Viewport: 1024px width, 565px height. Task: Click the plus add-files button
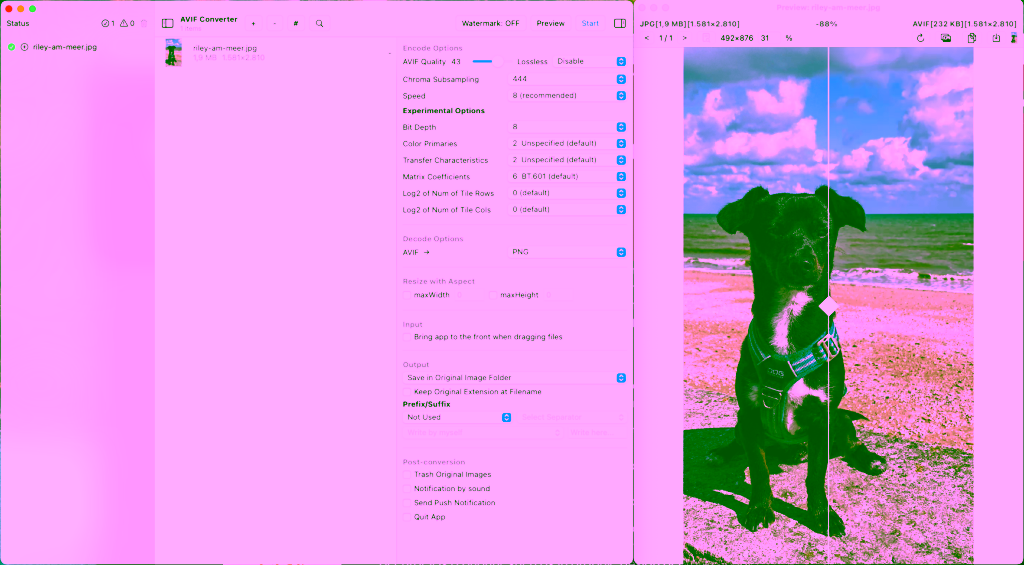(253, 24)
